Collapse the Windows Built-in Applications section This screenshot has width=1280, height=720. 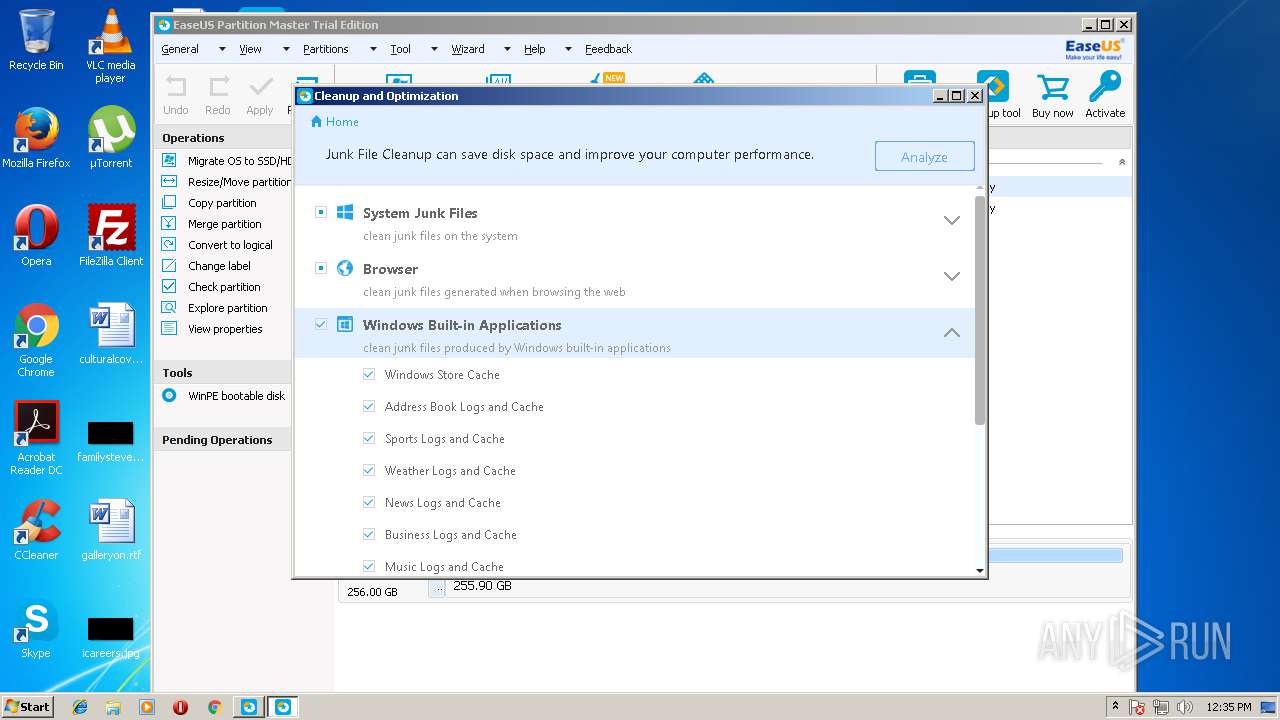click(x=952, y=332)
